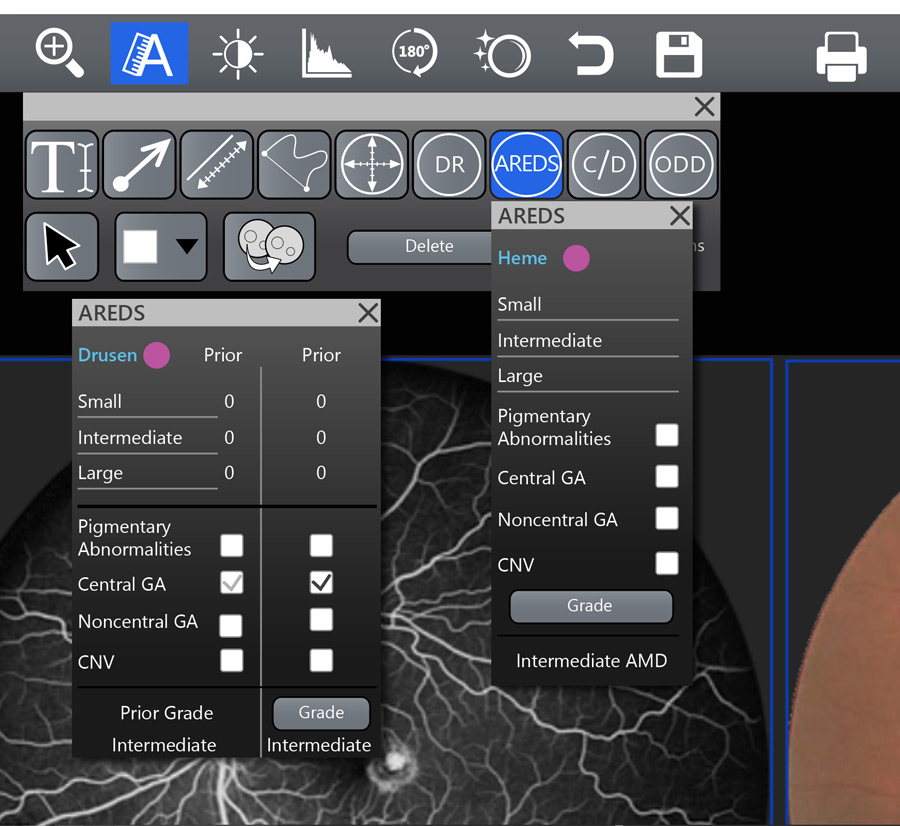Toggle the annotation ruler tool
The image size is (900, 826).
pyautogui.click(x=149, y=53)
